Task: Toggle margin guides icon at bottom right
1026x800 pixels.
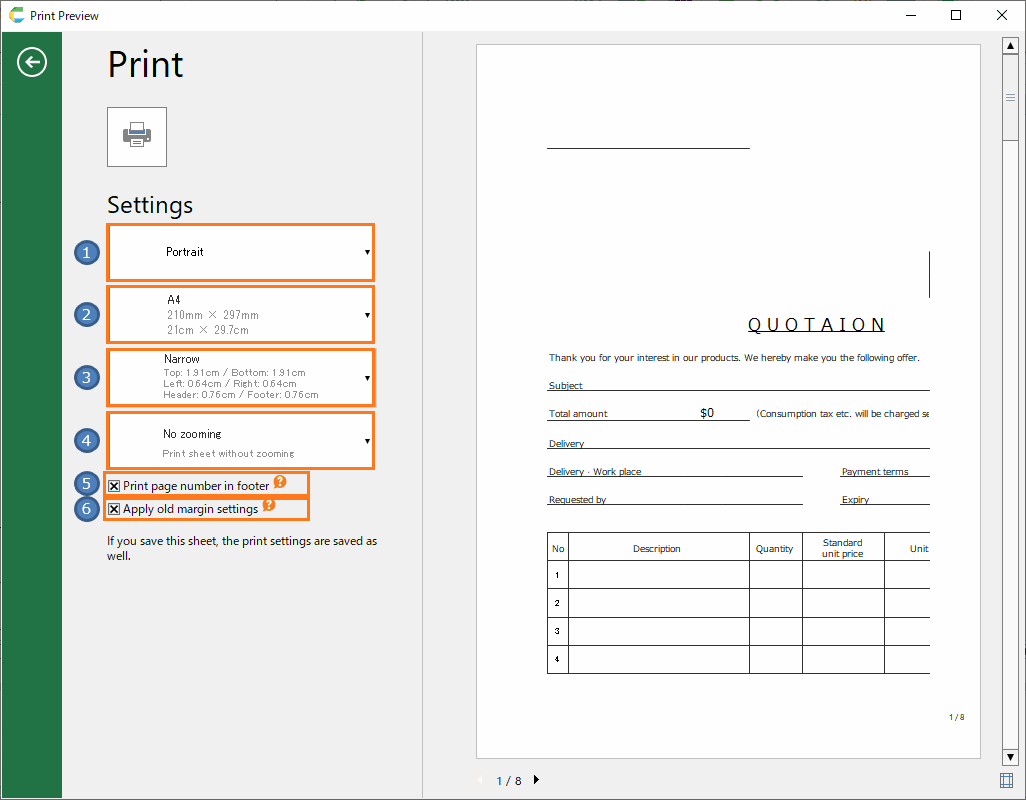Action: point(1008,780)
